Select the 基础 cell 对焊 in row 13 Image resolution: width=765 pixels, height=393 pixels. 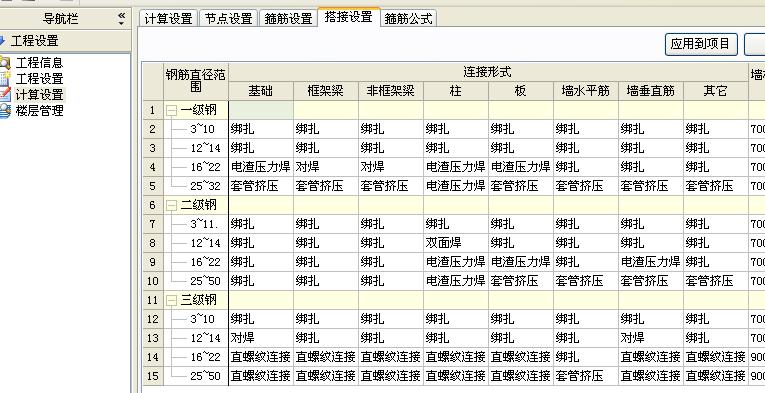[261, 338]
